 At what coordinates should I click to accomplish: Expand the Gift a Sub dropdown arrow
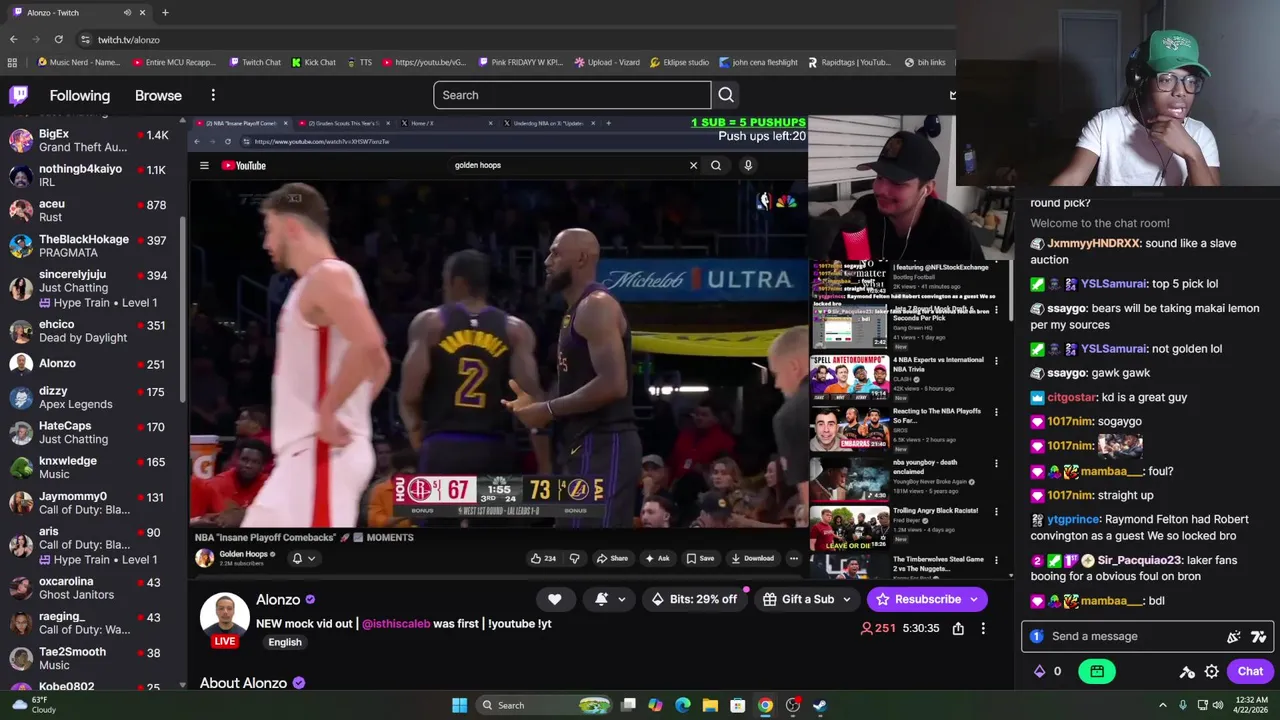point(847,599)
